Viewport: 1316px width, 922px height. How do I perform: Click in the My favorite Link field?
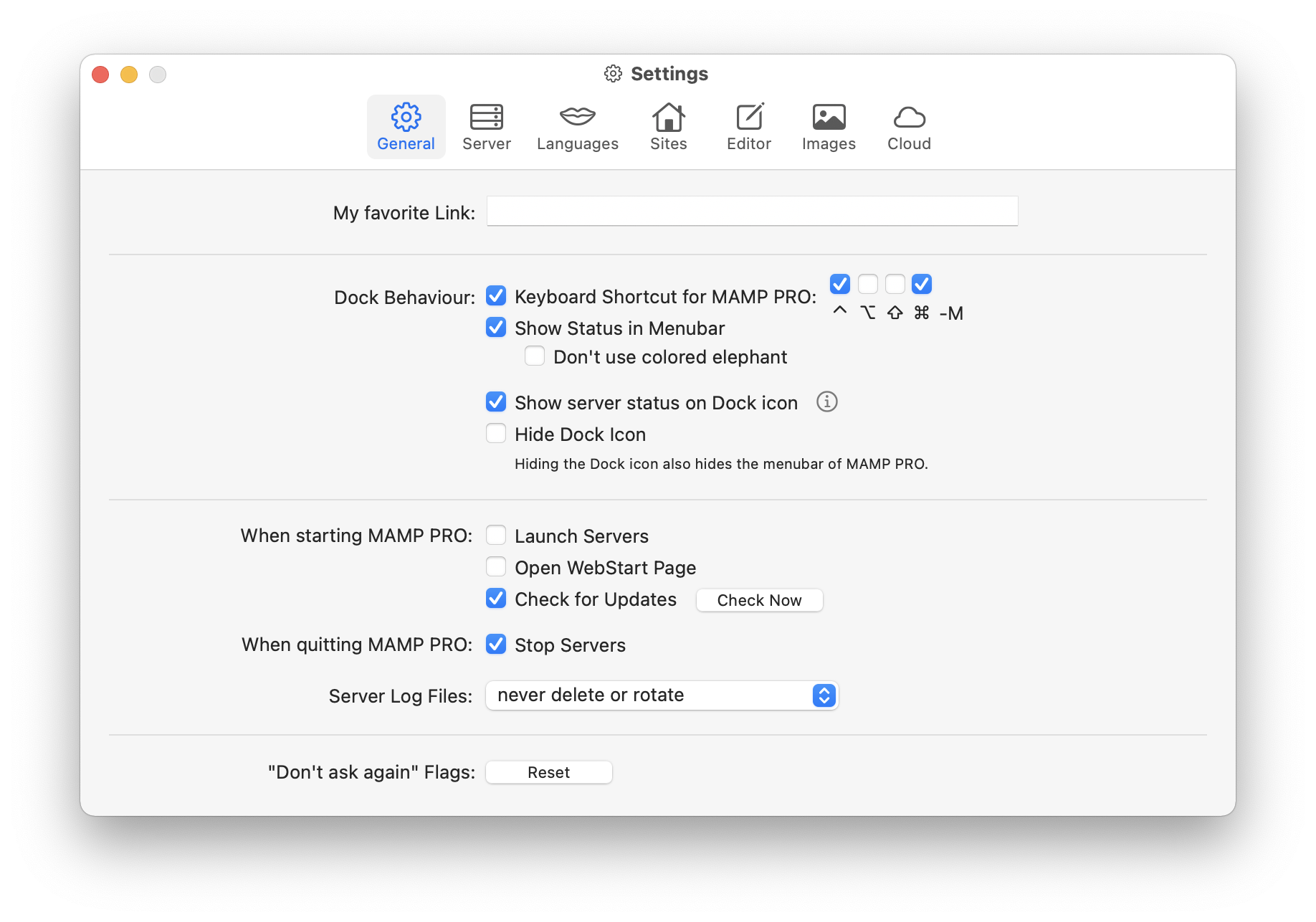point(752,211)
